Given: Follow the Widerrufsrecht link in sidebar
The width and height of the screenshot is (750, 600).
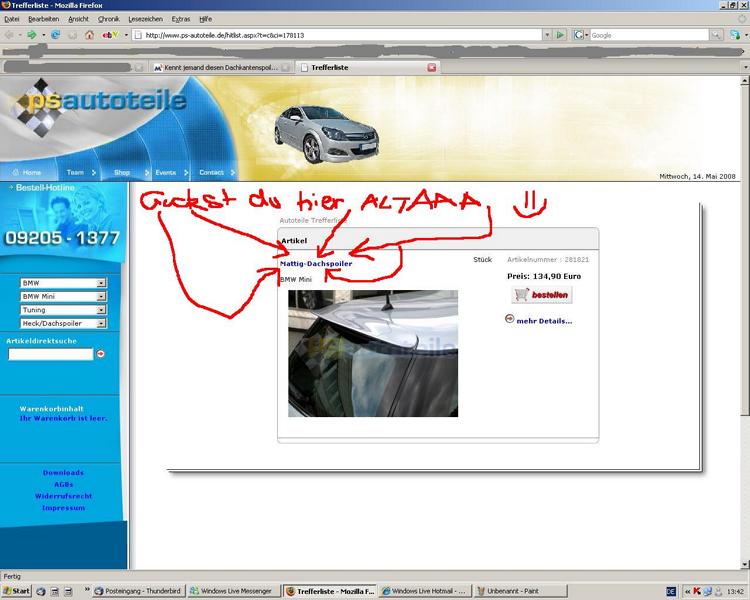Looking at the screenshot, I should [x=63, y=496].
